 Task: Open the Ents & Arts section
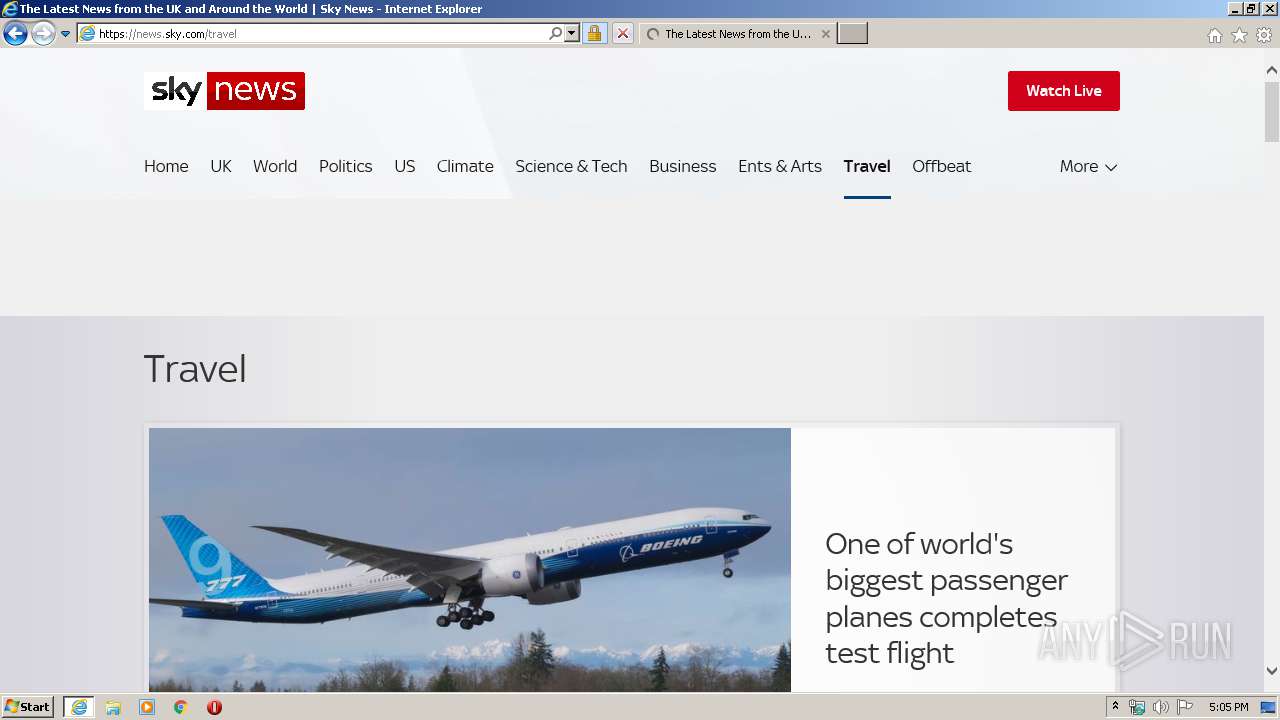(x=780, y=166)
